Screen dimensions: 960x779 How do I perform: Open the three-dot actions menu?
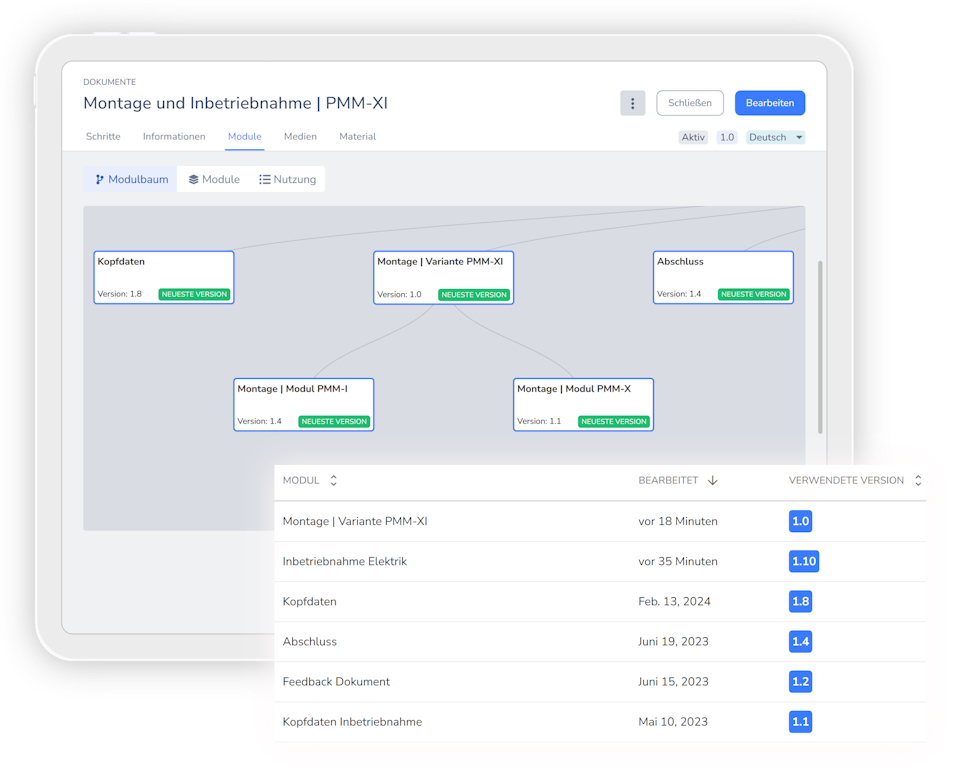pyautogui.click(x=632, y=103)
